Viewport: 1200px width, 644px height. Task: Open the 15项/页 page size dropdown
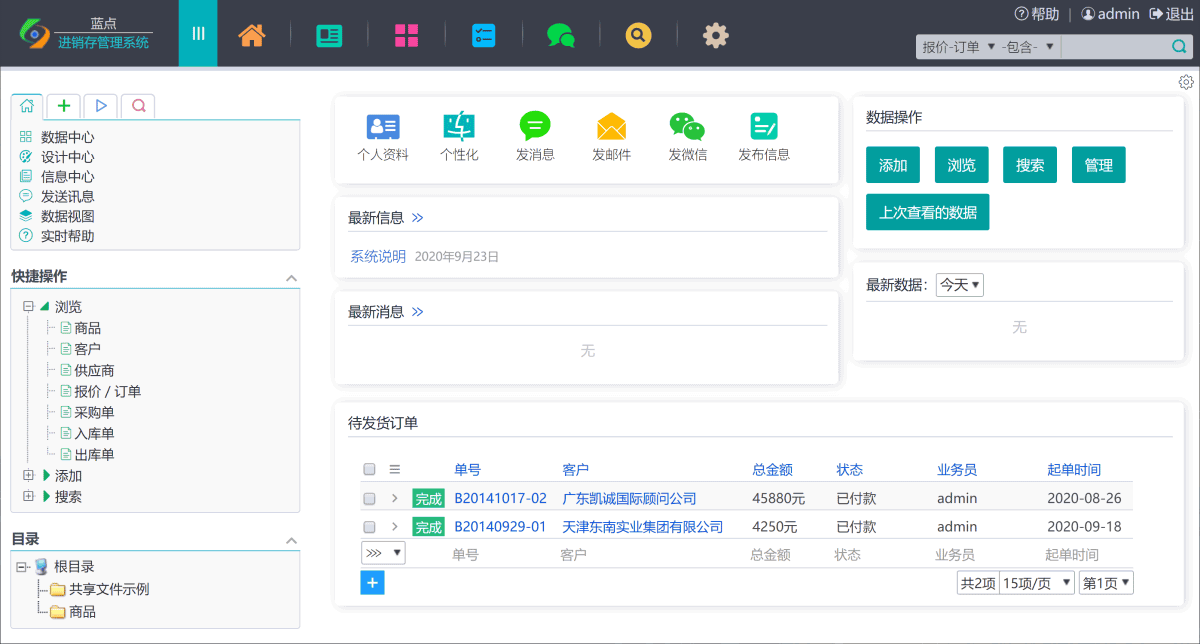(x=1038, y=583)
